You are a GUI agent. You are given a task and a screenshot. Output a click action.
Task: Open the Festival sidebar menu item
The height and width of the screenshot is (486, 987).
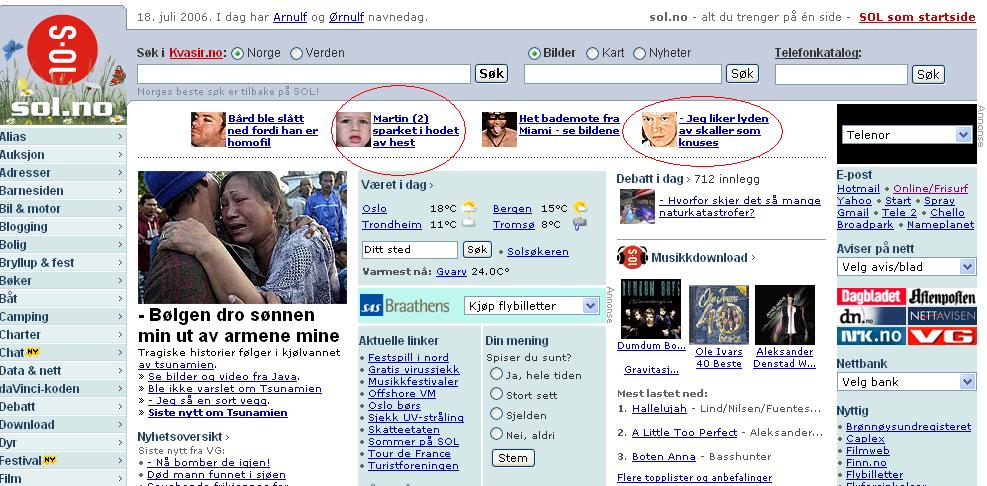pos(63,460)
